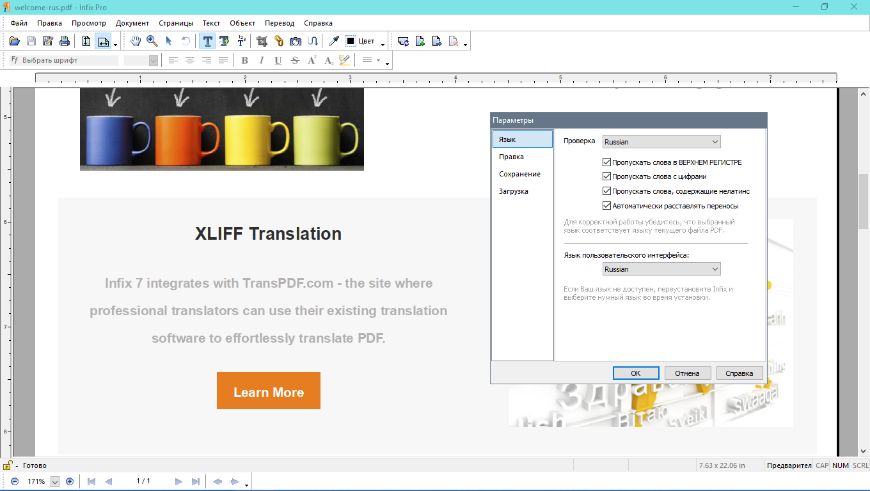Image resolution: width=870 pixels, height=491 pixels.
Task: Click the page number field 1 / 1
Action: [143, 481]
